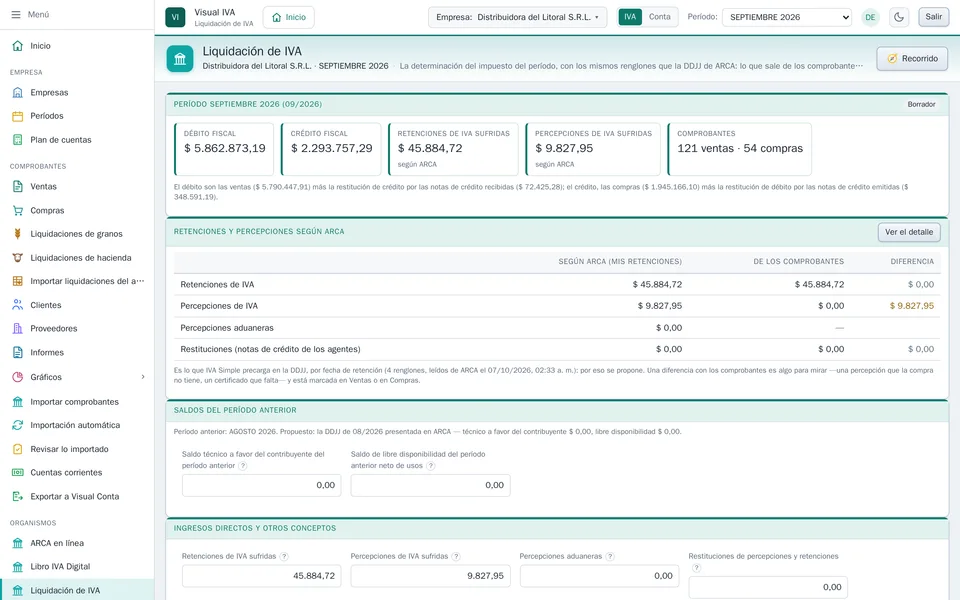Screen dimensions: 960x600
Task: Click the Percepciones de IVA difference $ 9.827,95
Action: pyautogui.click(x=912, y=306)
